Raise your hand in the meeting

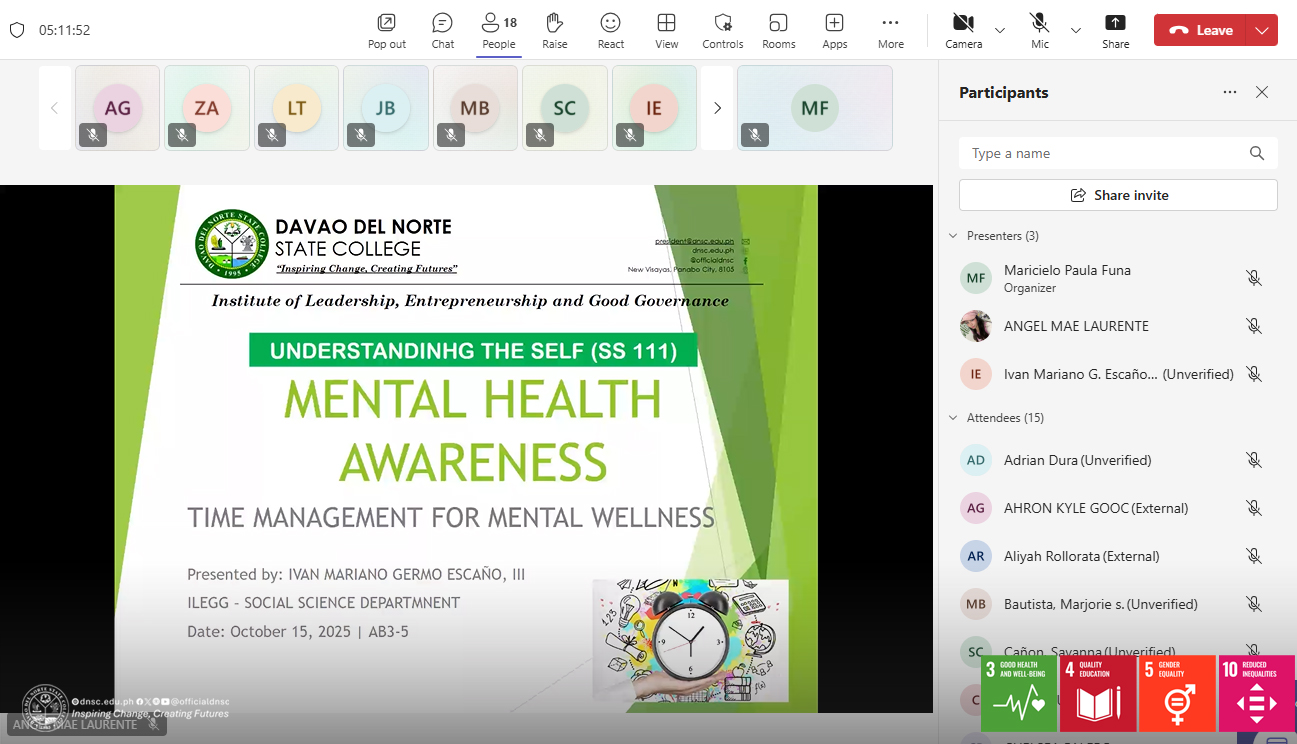click(554, 30)
